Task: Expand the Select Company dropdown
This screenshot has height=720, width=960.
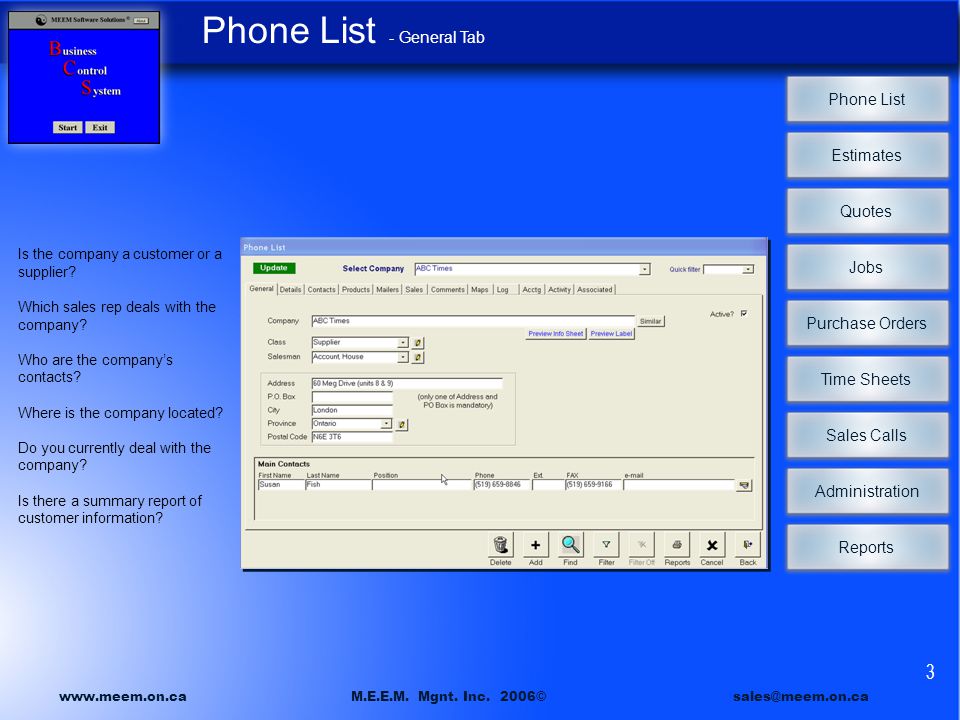Action: (644, 269)
